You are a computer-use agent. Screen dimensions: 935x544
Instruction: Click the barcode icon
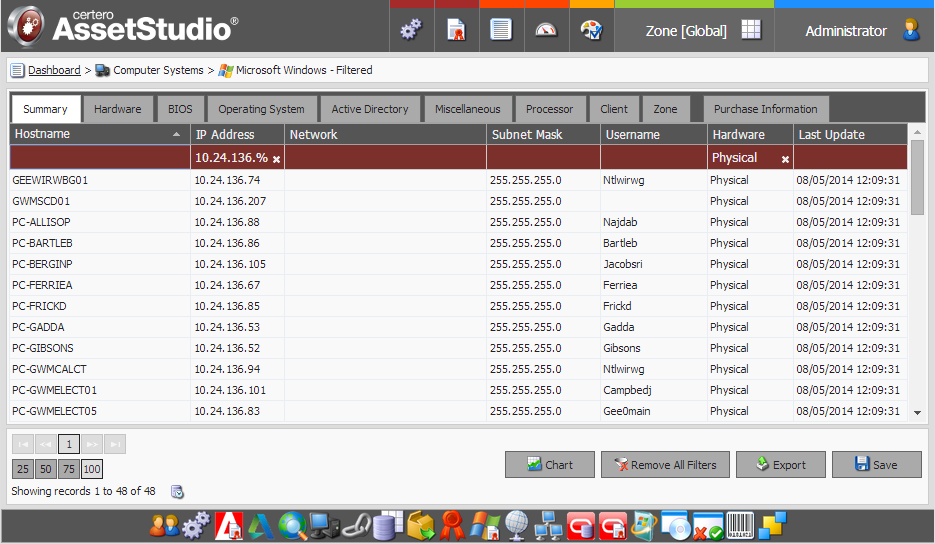click(740, 526)
